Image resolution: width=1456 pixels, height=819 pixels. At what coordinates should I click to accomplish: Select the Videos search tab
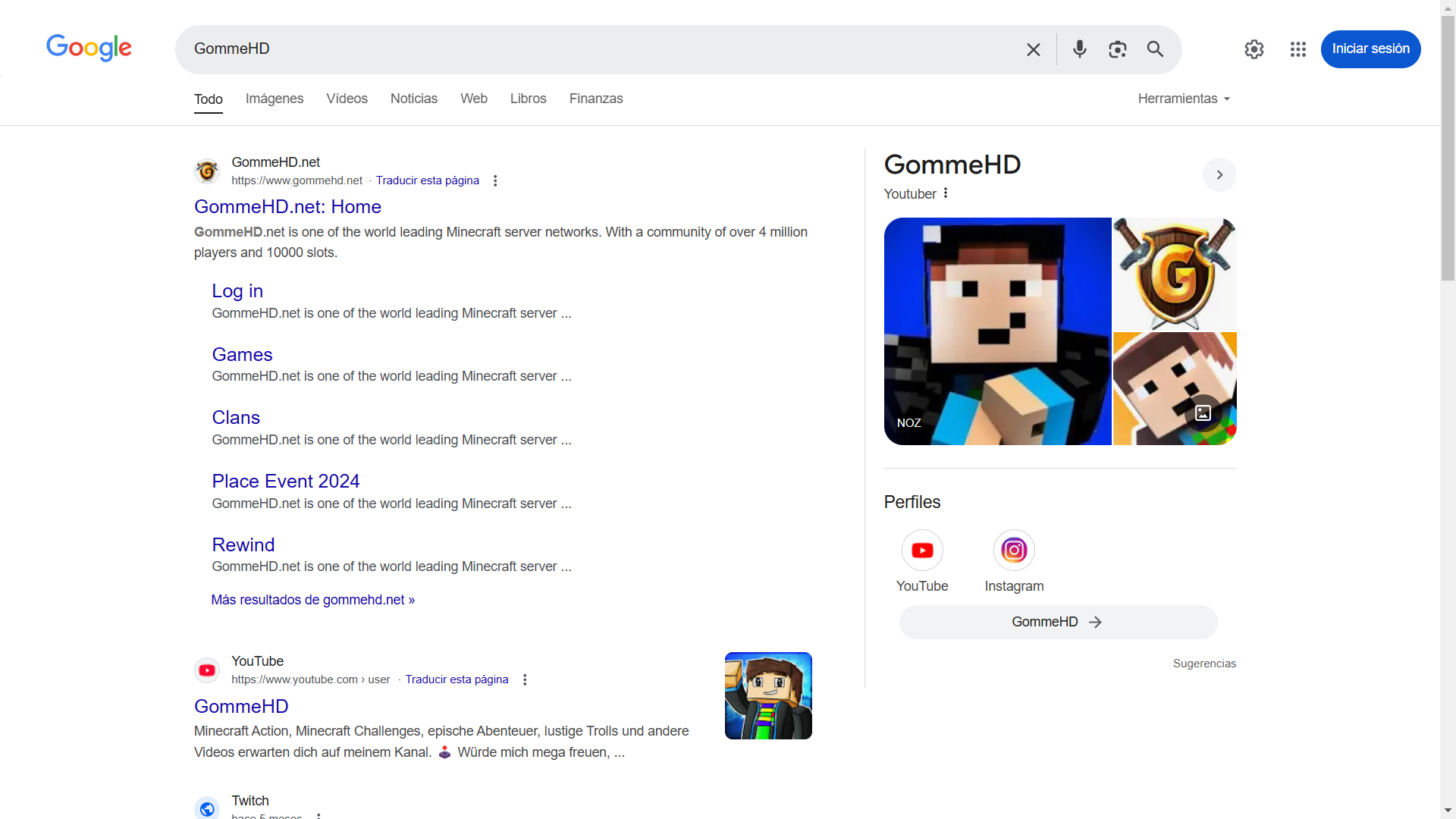[x=346, y=98]
